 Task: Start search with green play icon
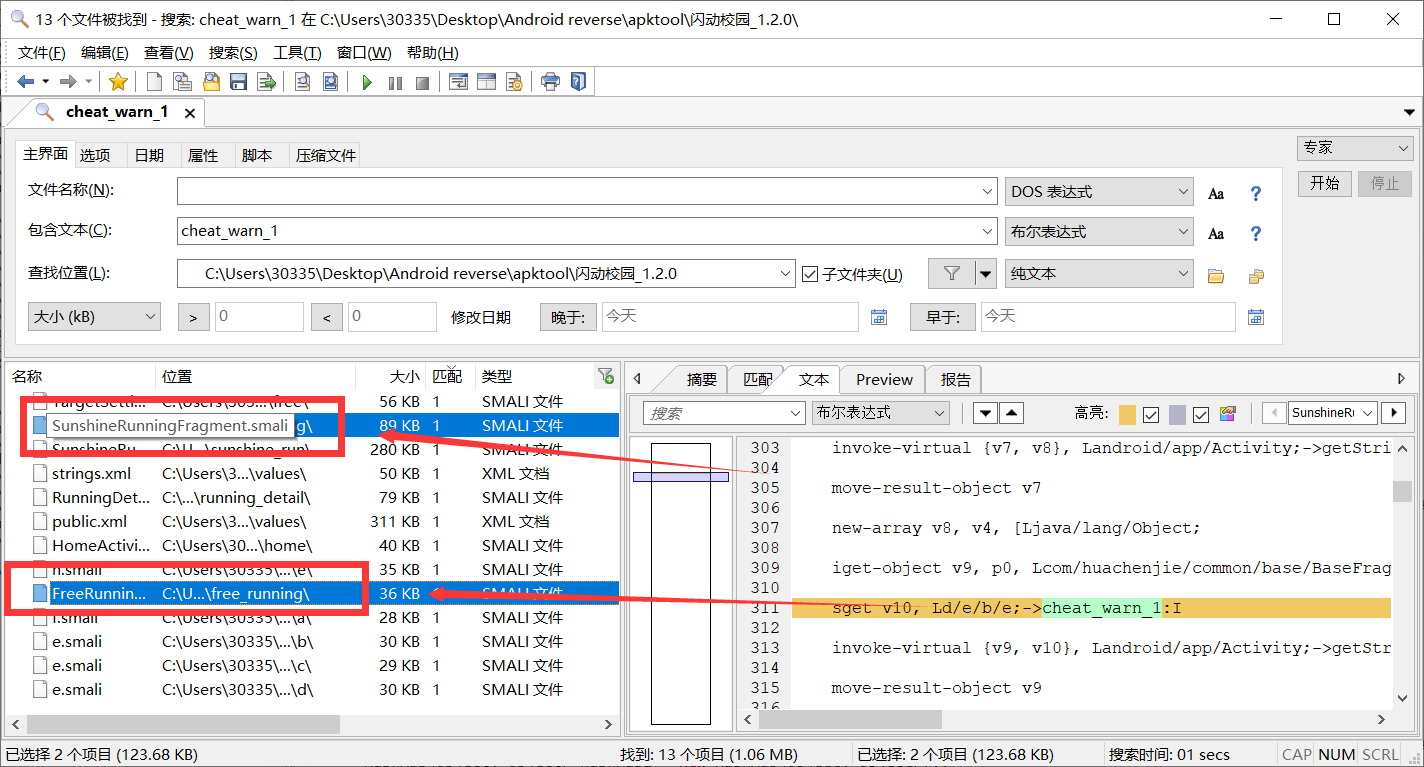click(x=367, y=82)
